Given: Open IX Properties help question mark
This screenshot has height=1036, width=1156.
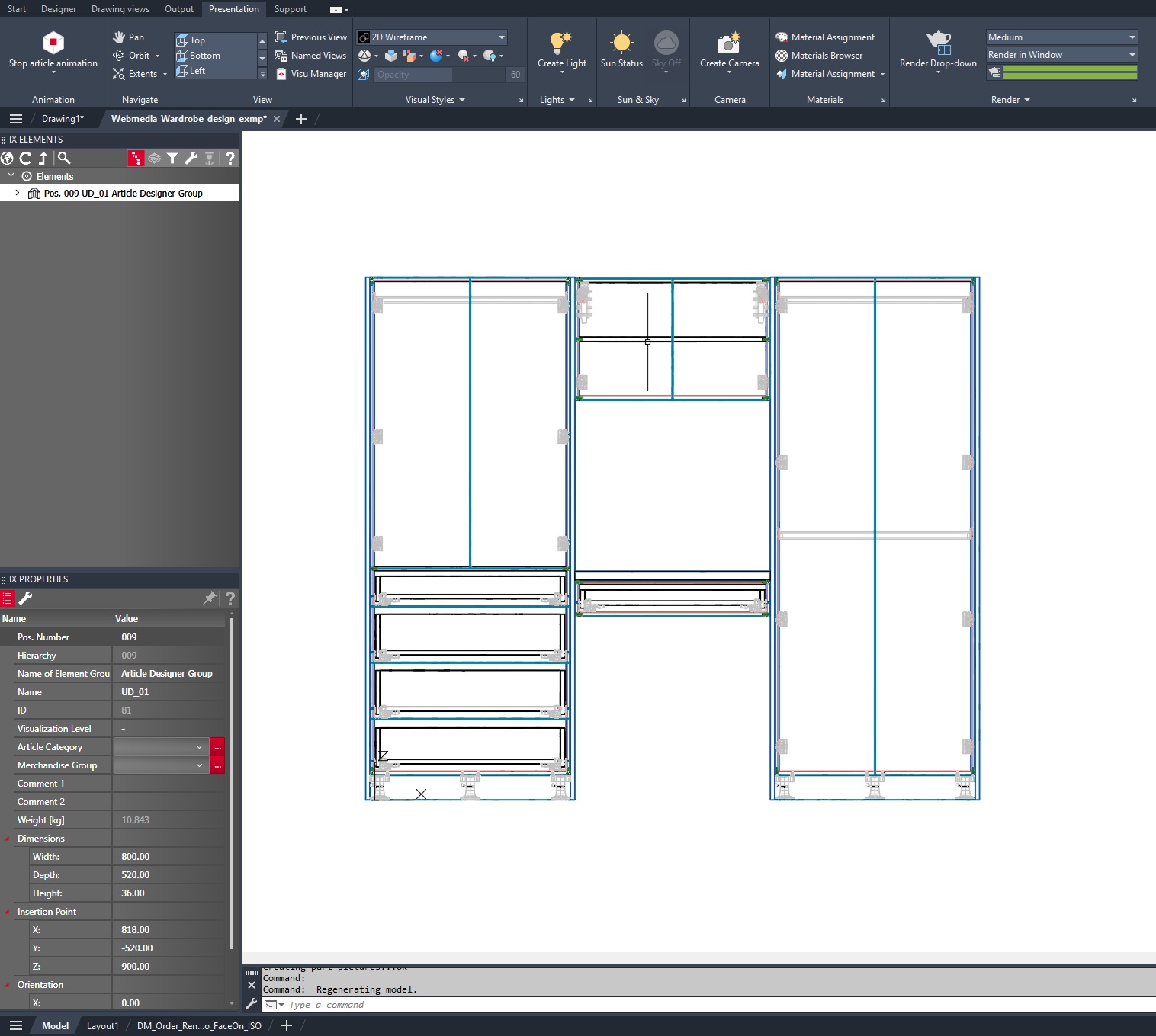Looking at the screenshot, I should click(230, 598).
